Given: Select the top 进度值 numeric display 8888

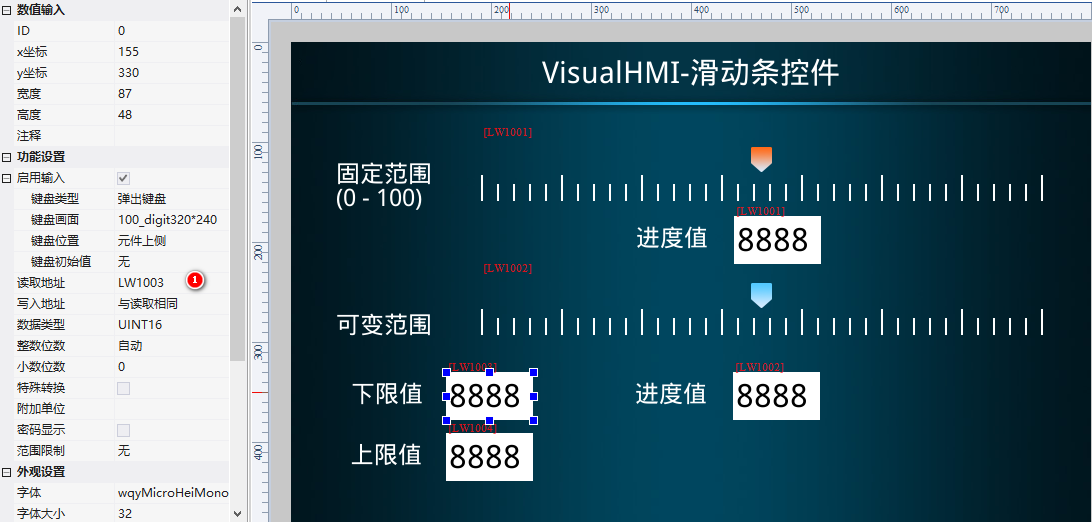Looking at the screenshot, I should tap(777, 239).
